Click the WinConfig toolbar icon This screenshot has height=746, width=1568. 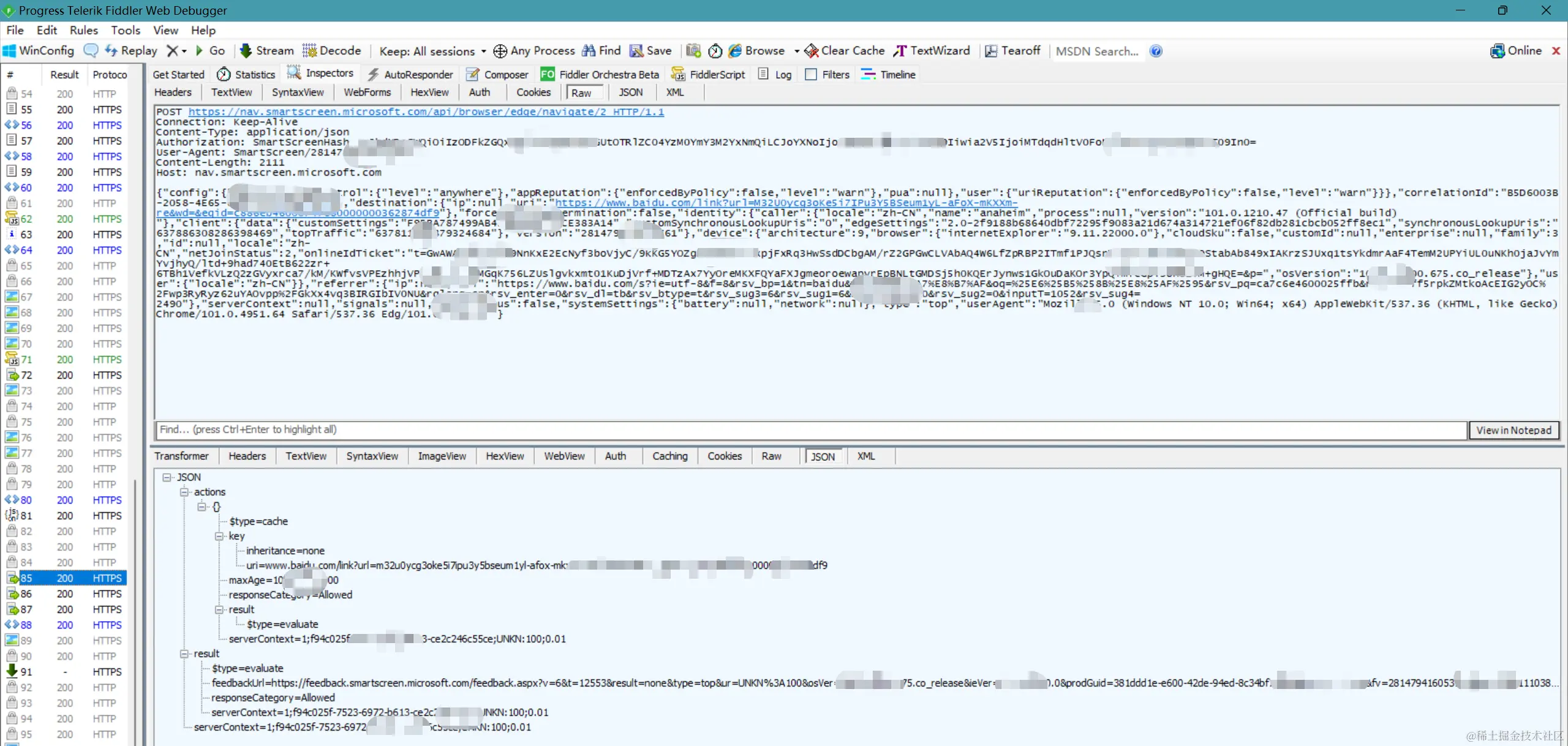point(10,51)
